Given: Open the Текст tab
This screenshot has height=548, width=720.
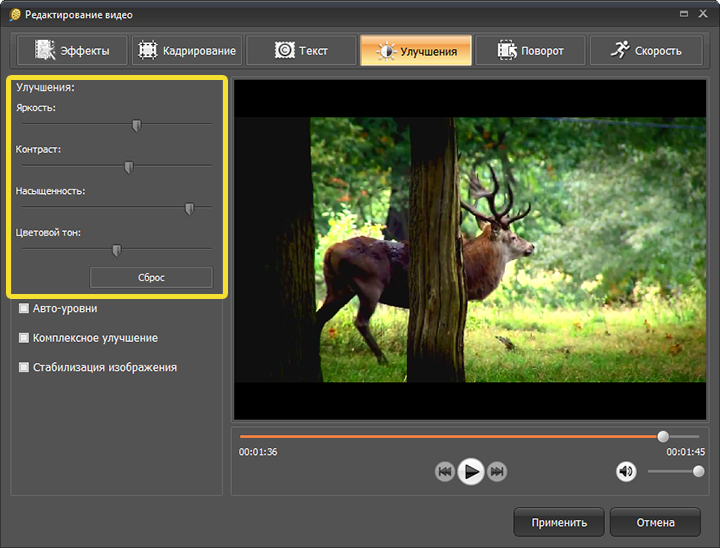Looking at the screenshot, I should (300, 50).
